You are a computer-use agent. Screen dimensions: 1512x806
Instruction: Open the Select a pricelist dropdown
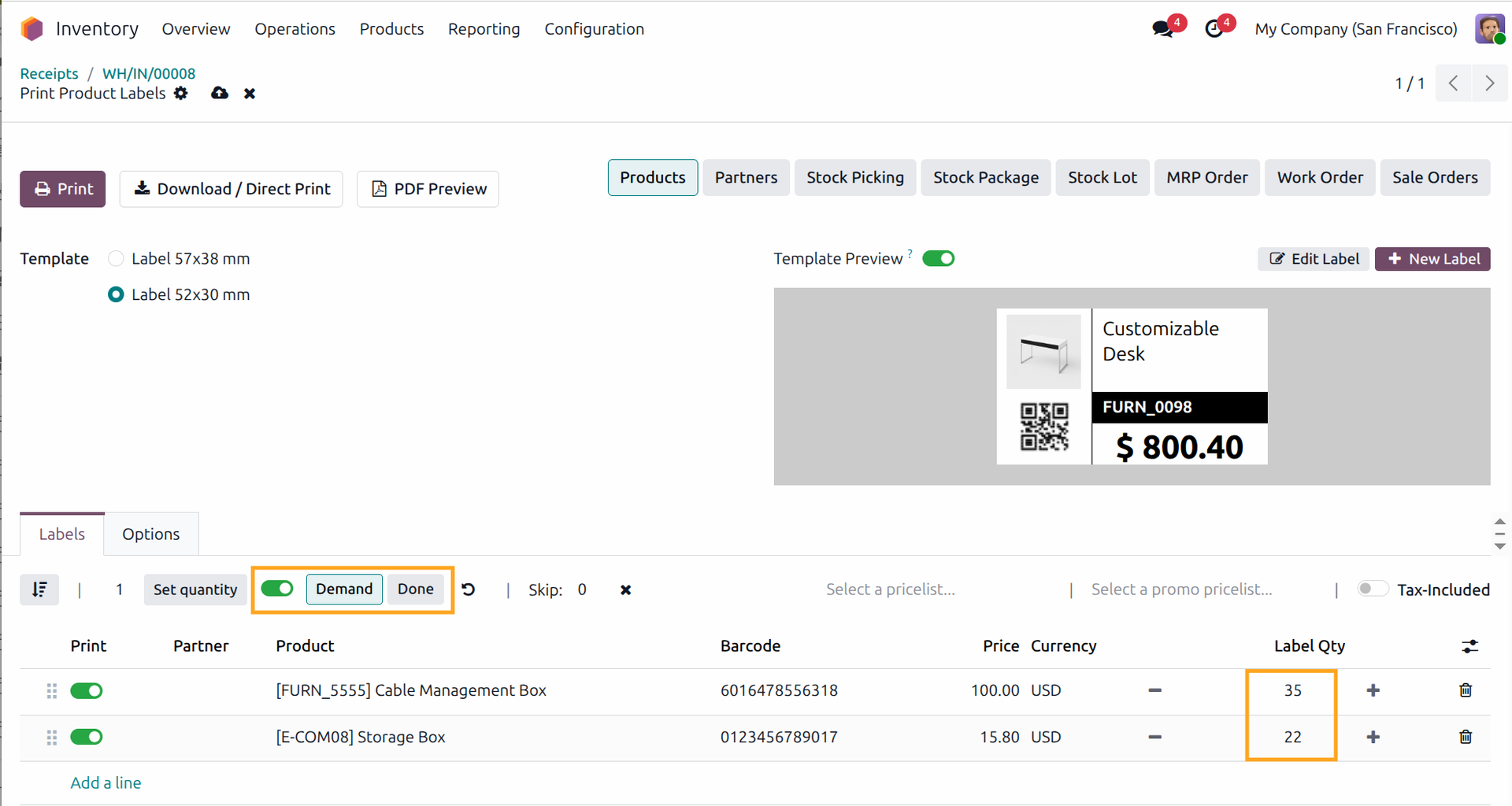pyautogui.click(x=890, y=590)
